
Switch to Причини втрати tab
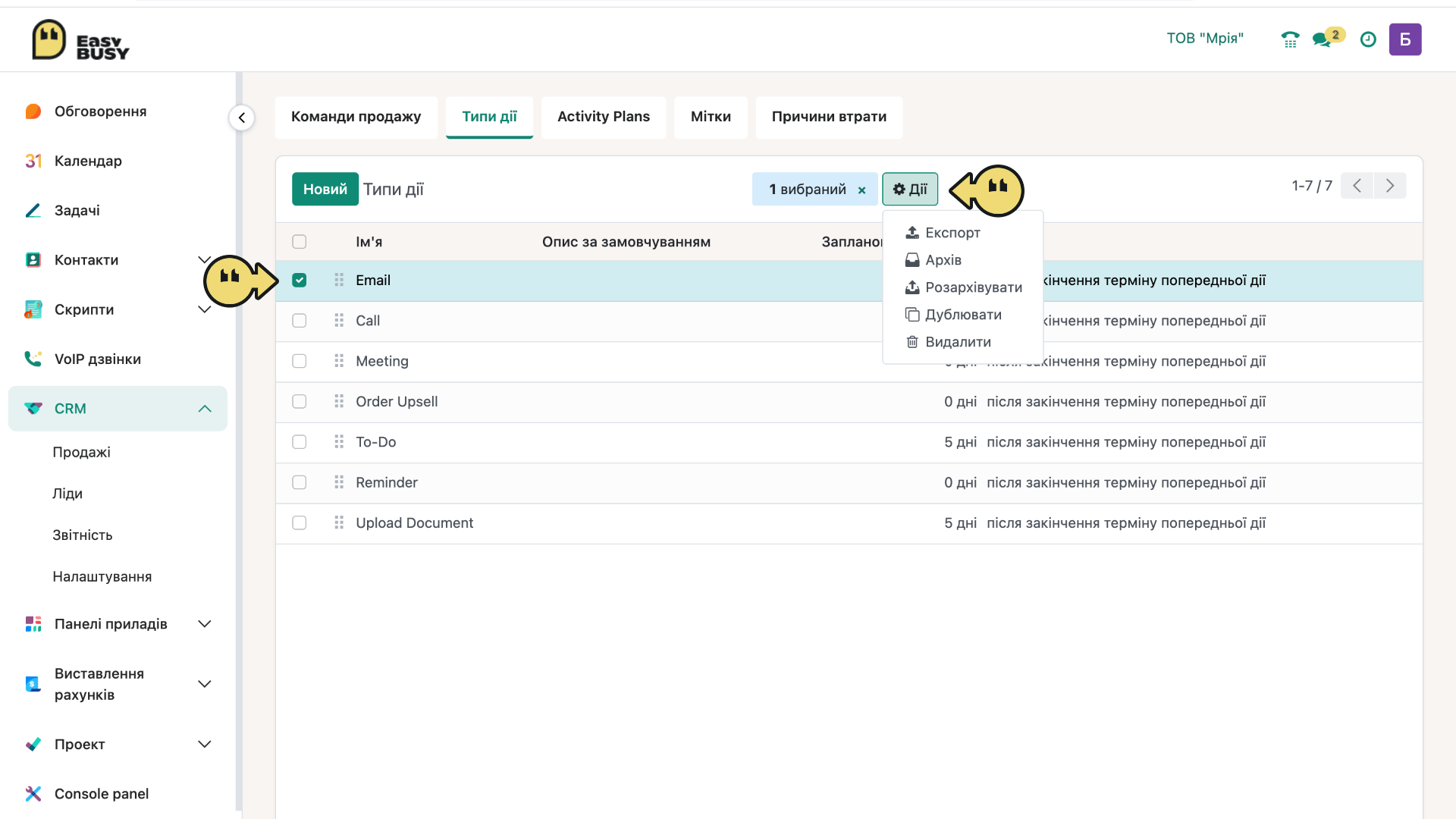(829, 117)
